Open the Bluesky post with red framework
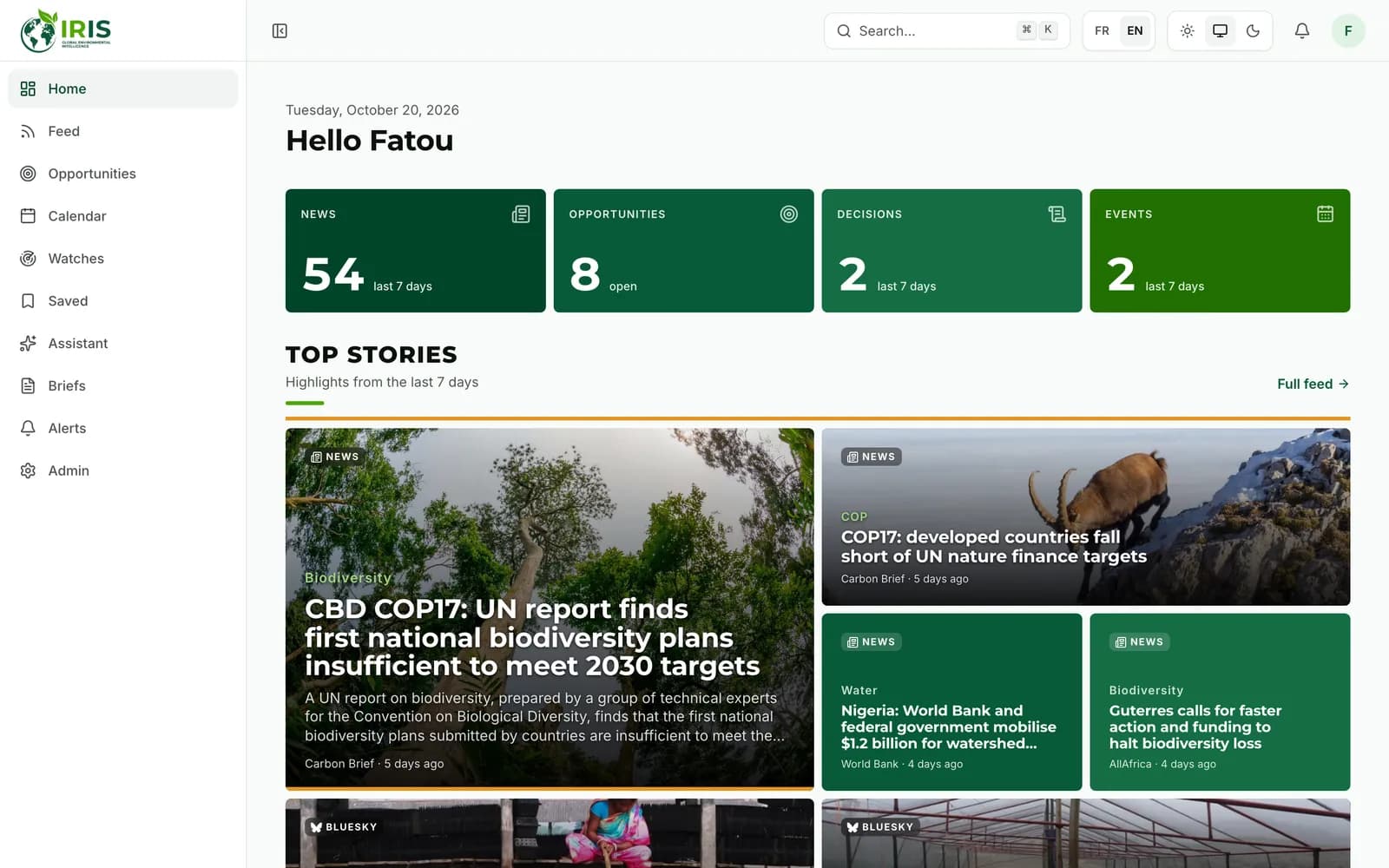This screenshot has width=1389, height=868. (1086, 833)
